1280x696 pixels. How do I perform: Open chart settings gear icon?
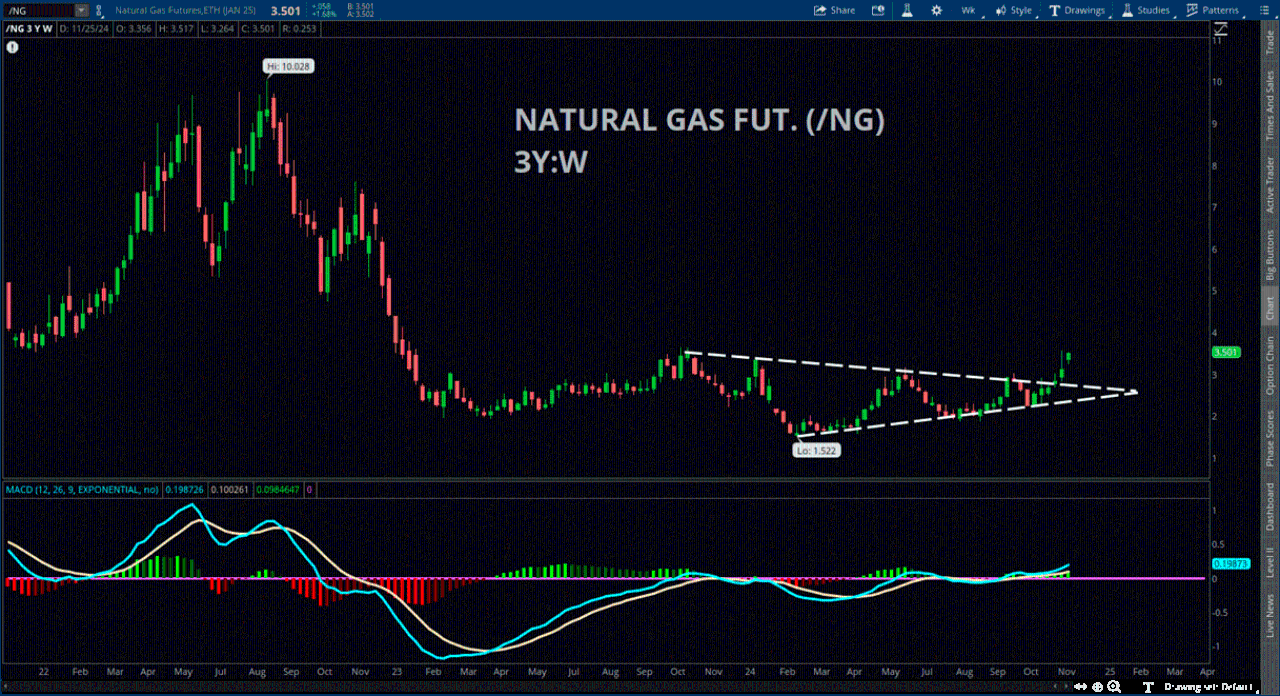point(937,10)
